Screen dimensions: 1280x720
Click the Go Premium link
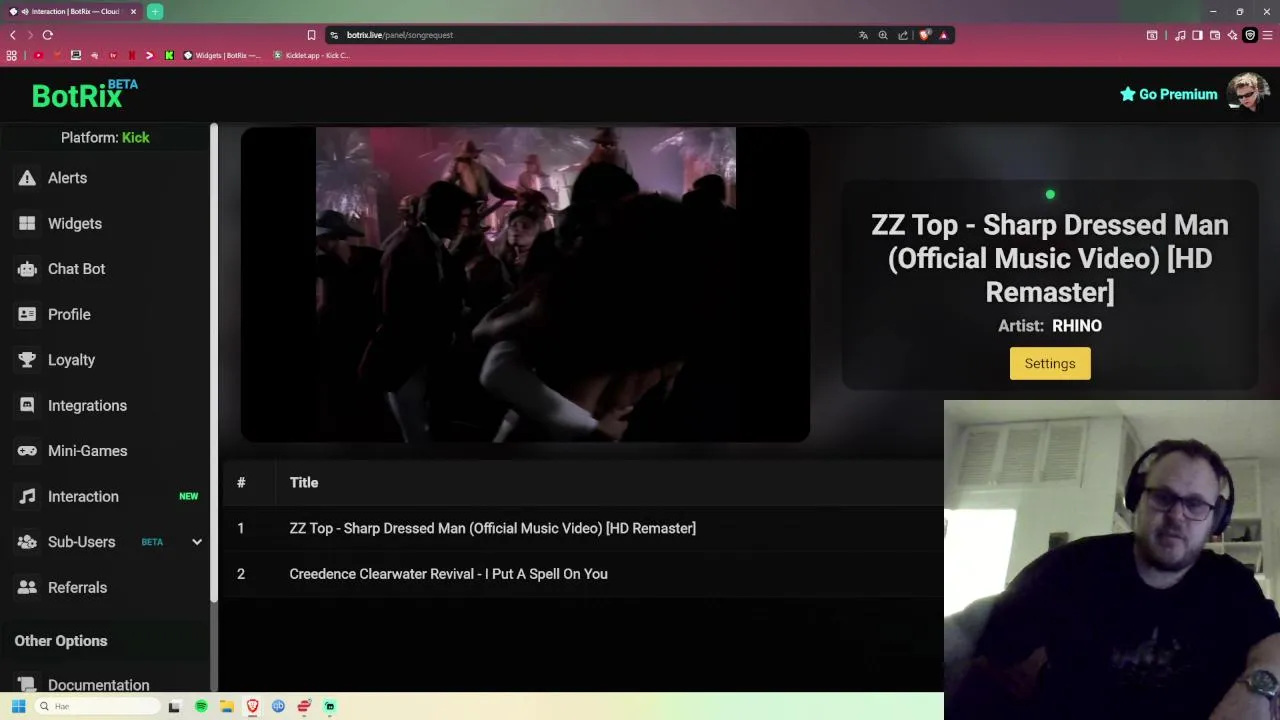point(1168,94)
